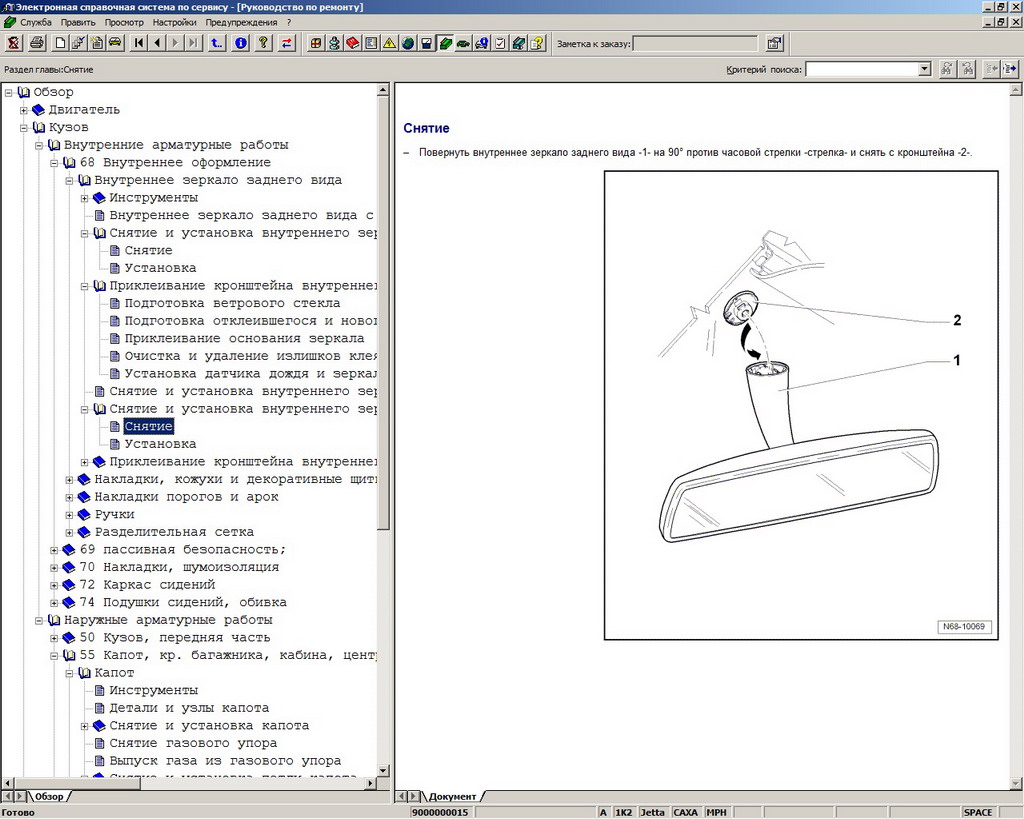Click the first binoculars search icon
Screen dimensions: 1024x819
click(946, 69)
